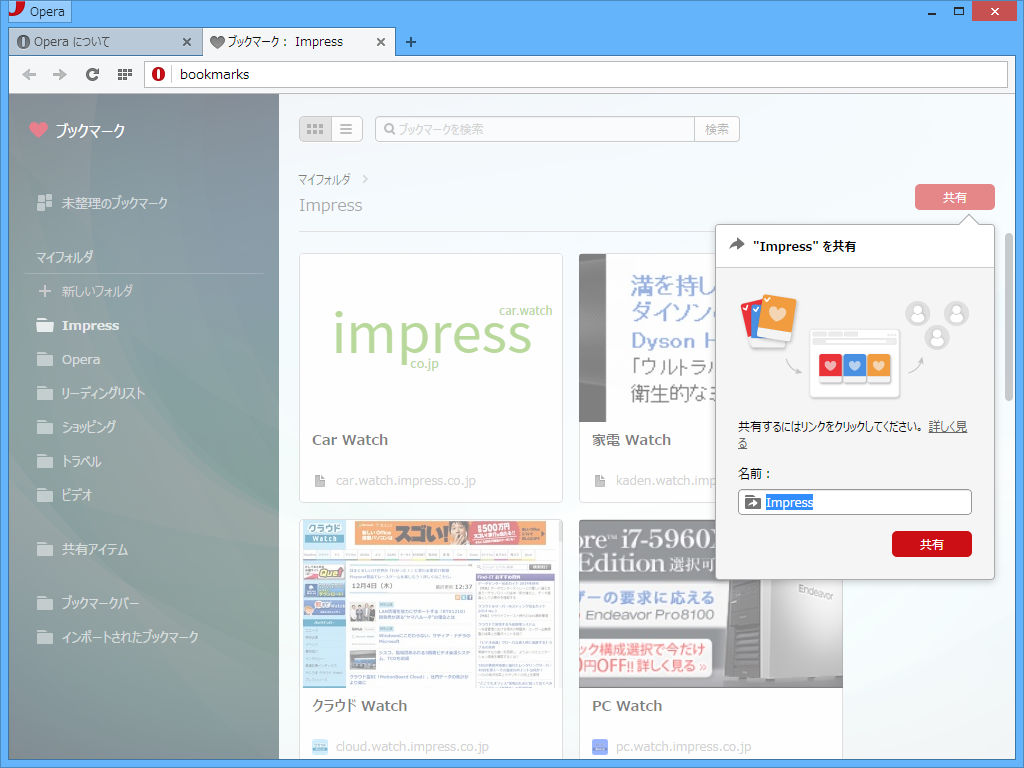1024x768 pixels.
Task: Switch to list view icon
Action: [346, 128]
